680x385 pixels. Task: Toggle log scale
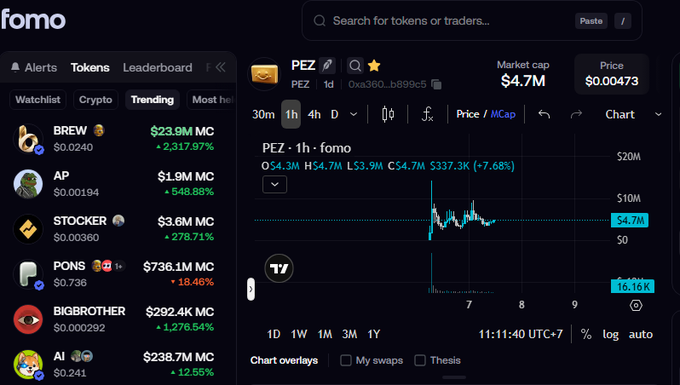(611, 334)
